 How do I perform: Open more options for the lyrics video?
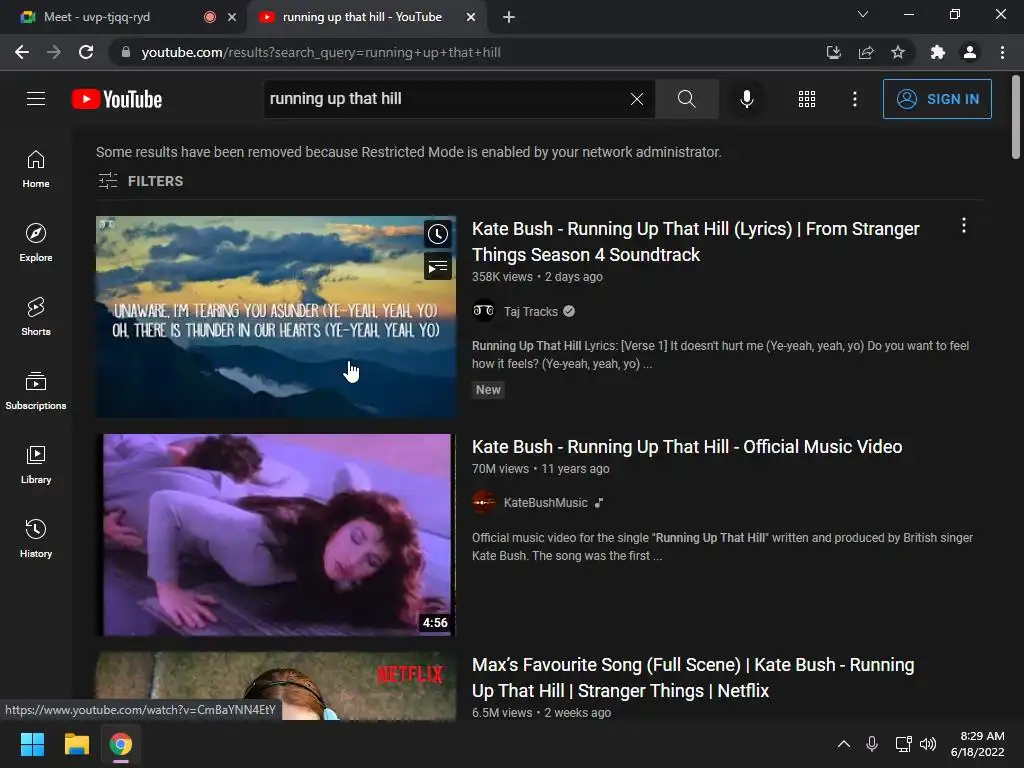[964, 226]
